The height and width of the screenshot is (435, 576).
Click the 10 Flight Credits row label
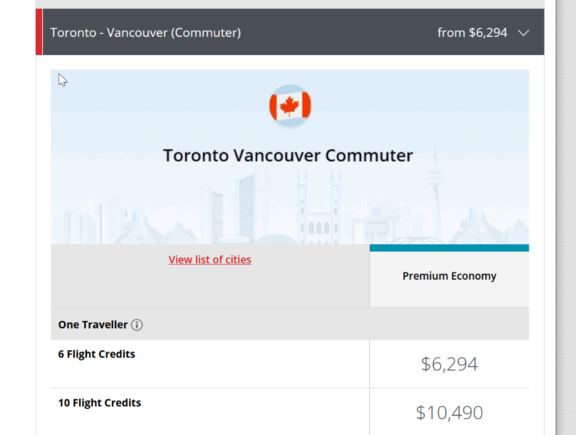100,403
